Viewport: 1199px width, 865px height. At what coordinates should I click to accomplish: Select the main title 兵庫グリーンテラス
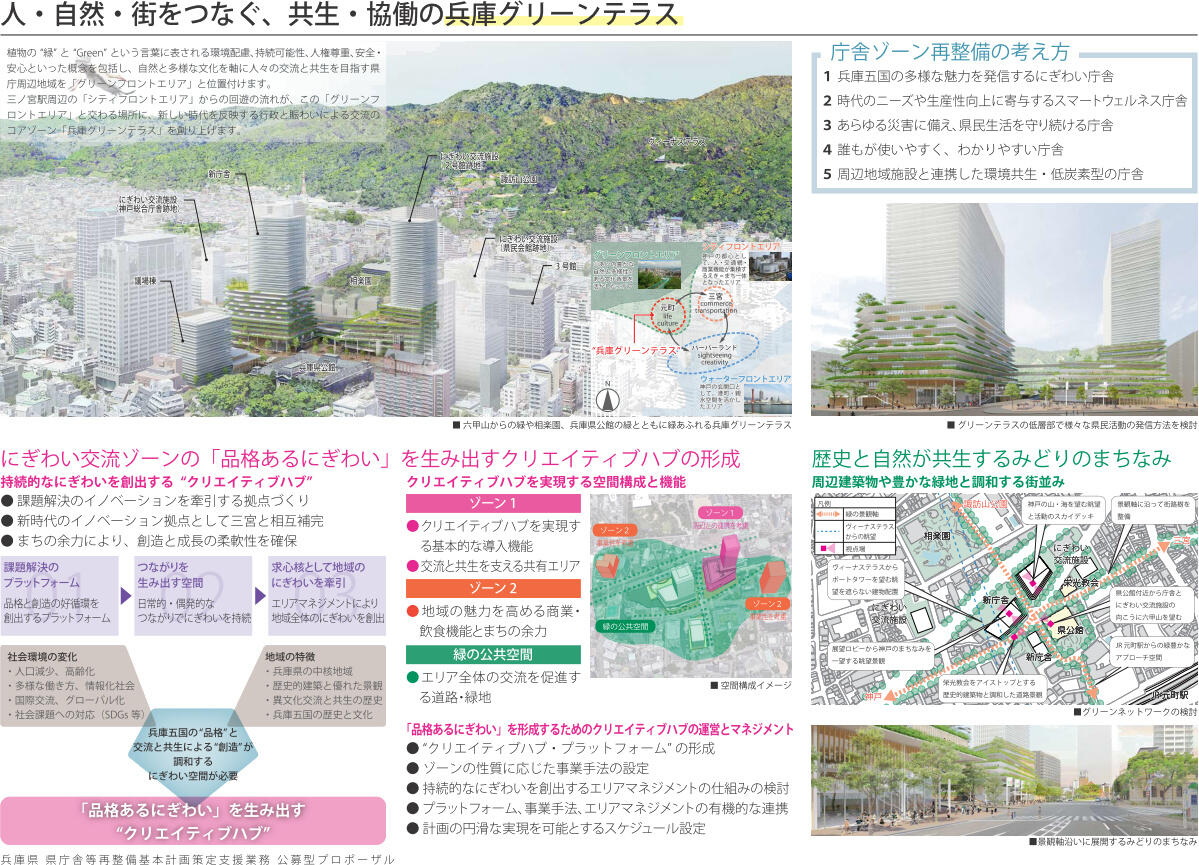562,15
